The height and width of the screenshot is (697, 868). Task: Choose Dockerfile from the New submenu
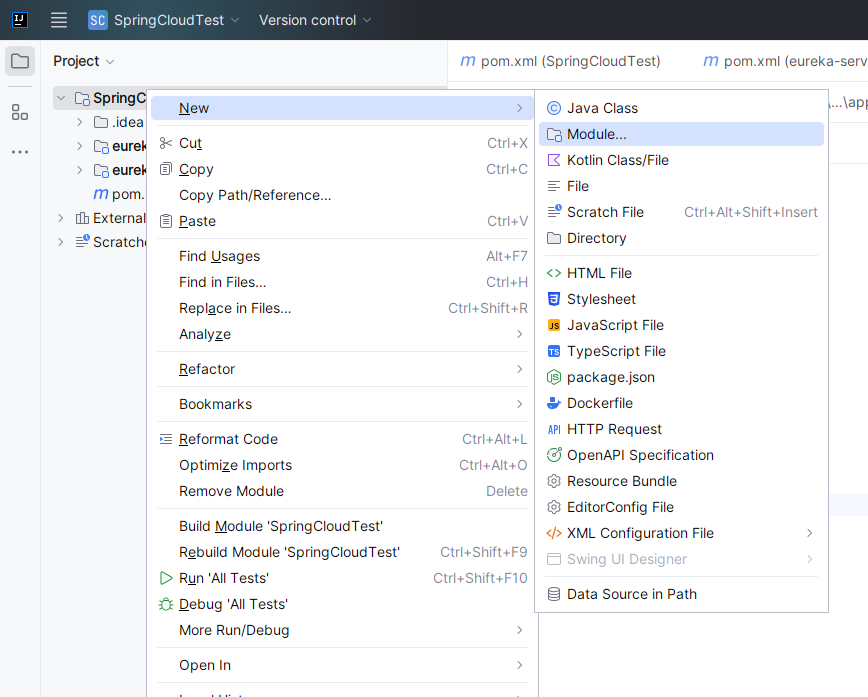point(599,403)
